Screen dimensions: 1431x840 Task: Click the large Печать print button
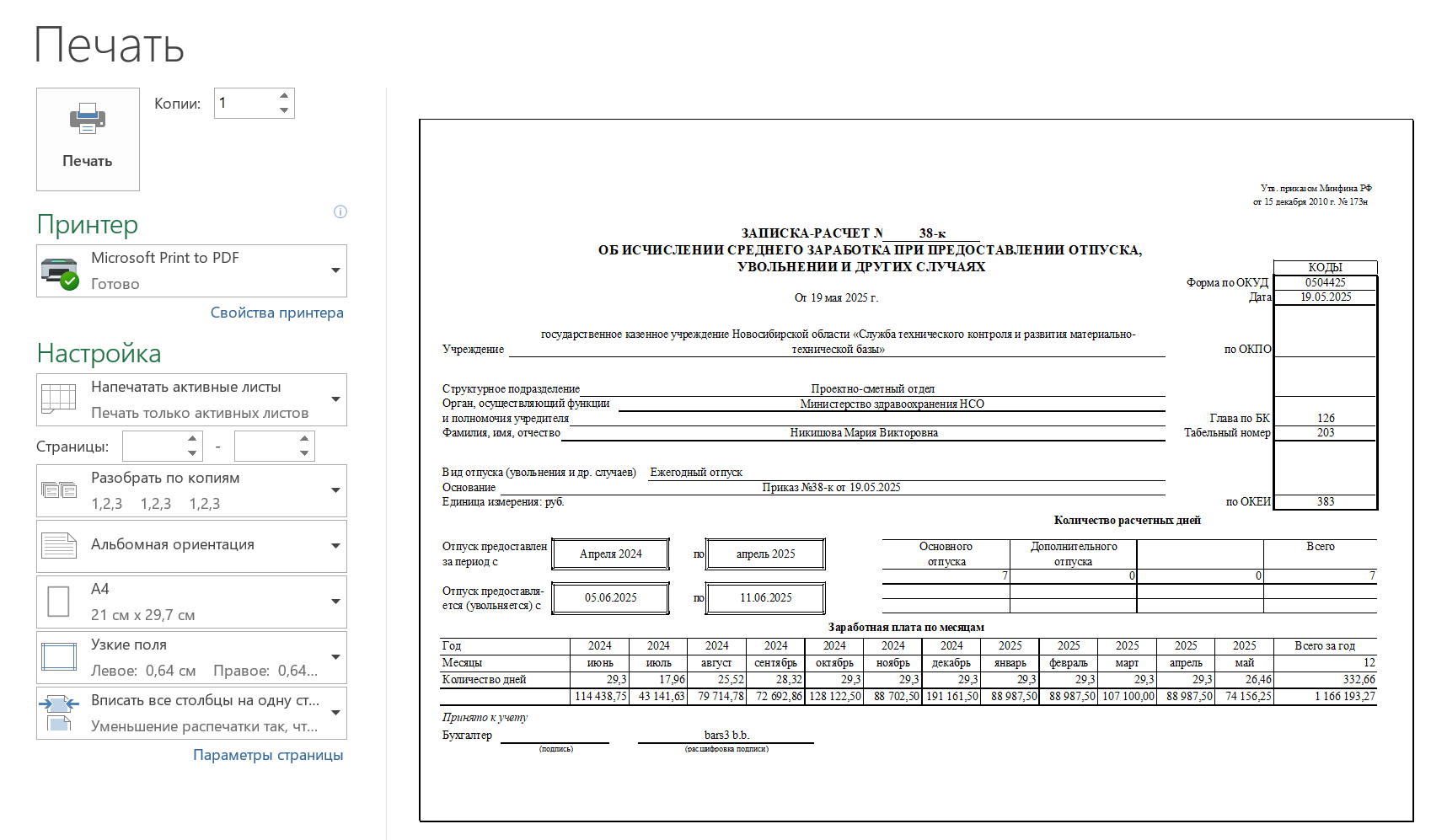point(88,139)
